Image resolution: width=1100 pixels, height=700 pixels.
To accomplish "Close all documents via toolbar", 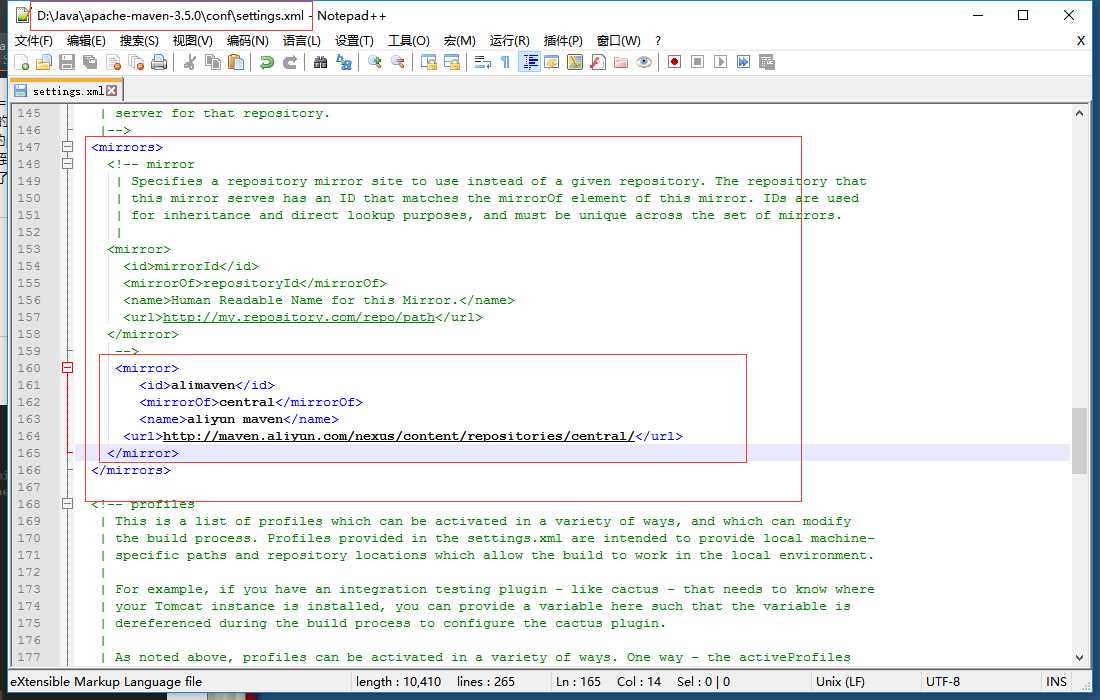I will [x=136, y=62].
